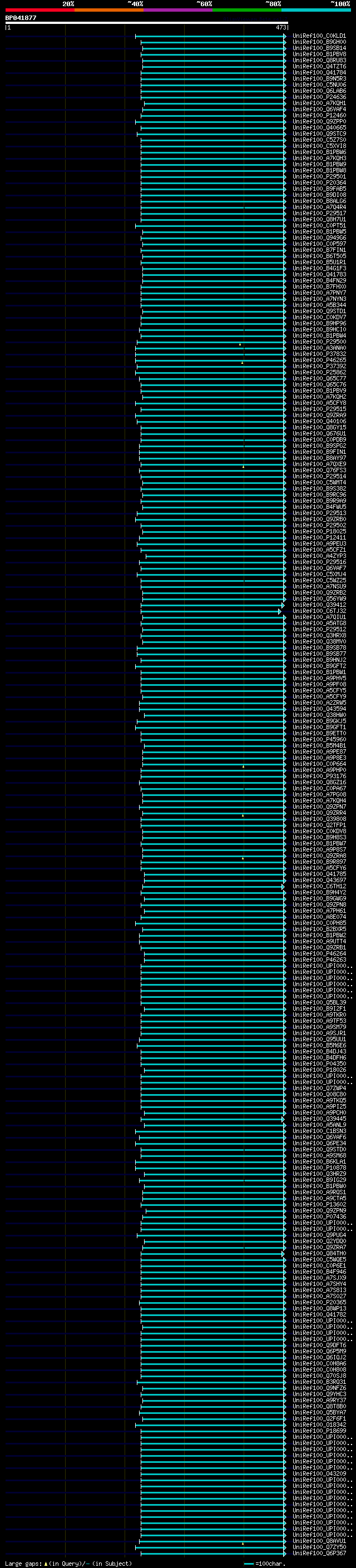Viewport: 356px width, 1568px height.
Task: Click the yellow gap marker on the UniRef100_Q8AVU1 row
Action: click(x=243, y=1544)
